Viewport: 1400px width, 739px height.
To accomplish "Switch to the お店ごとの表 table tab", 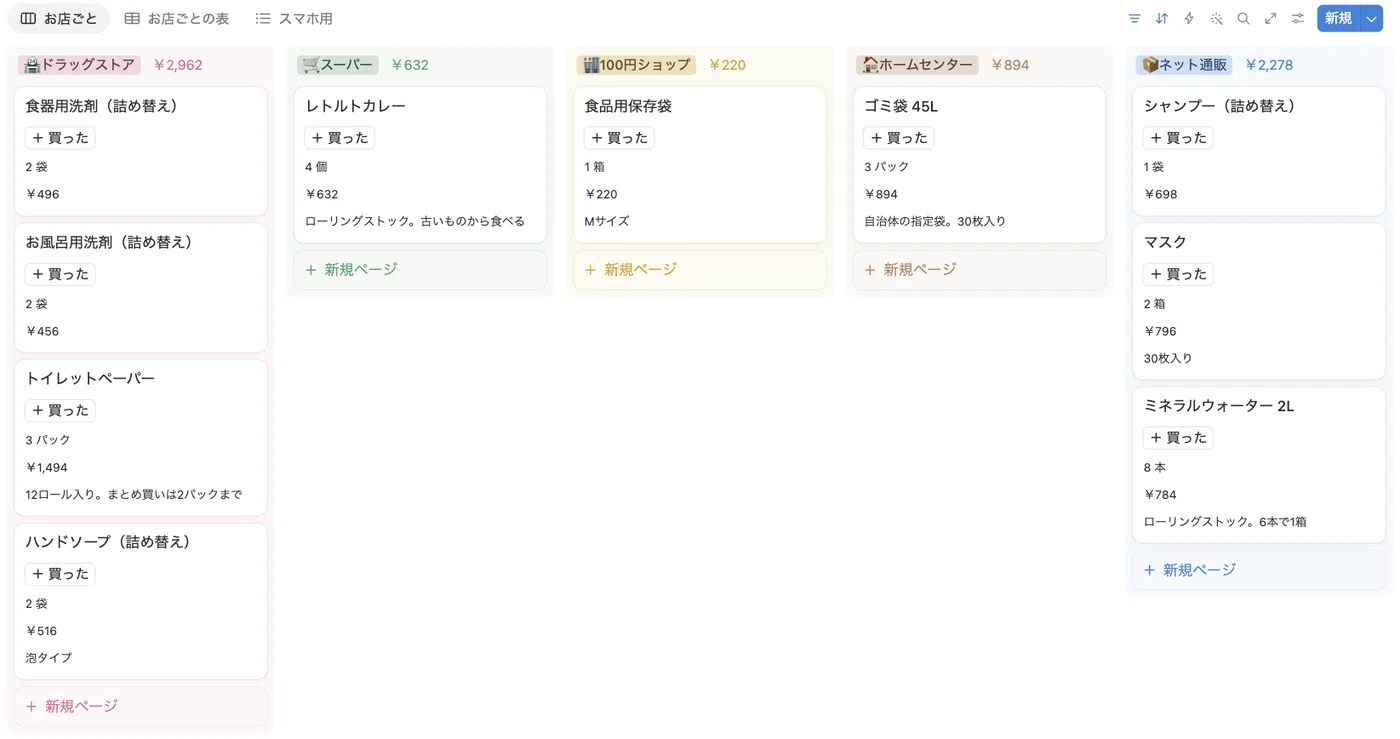I will click(176, 18).
